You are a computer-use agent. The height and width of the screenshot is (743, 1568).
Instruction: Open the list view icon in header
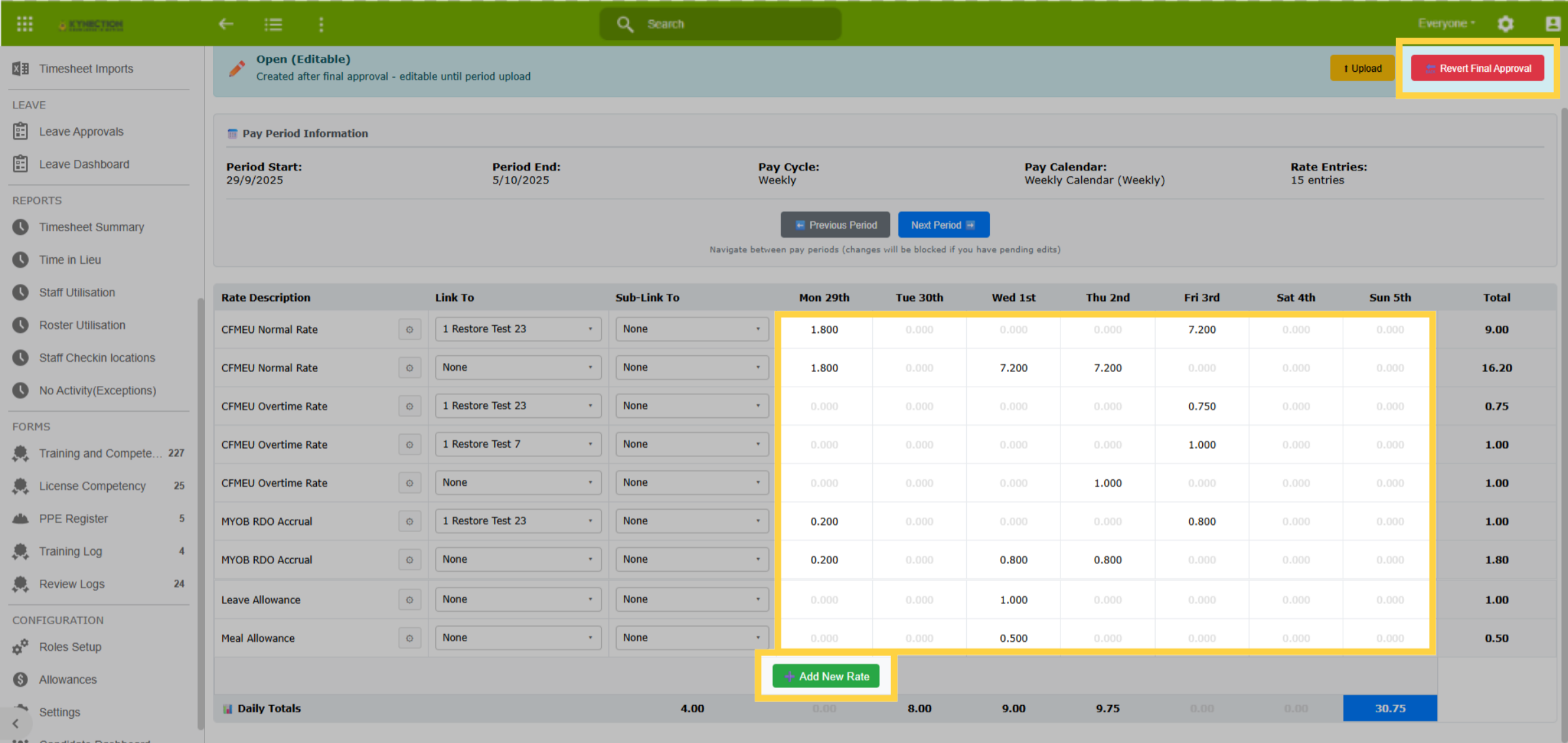point(273,24)
